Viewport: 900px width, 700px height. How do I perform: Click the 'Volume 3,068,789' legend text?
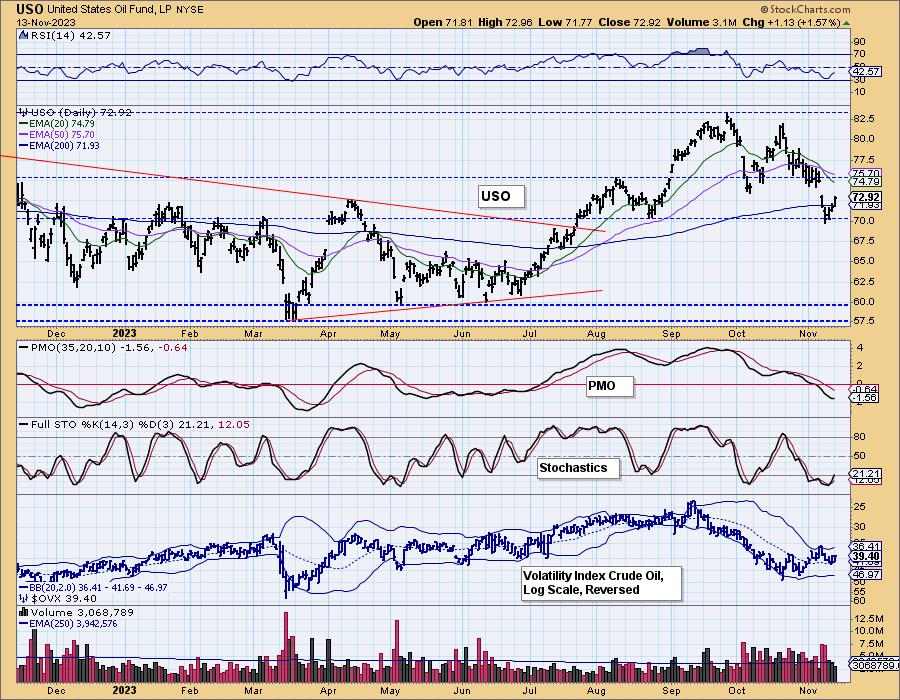tap(82, 612)
